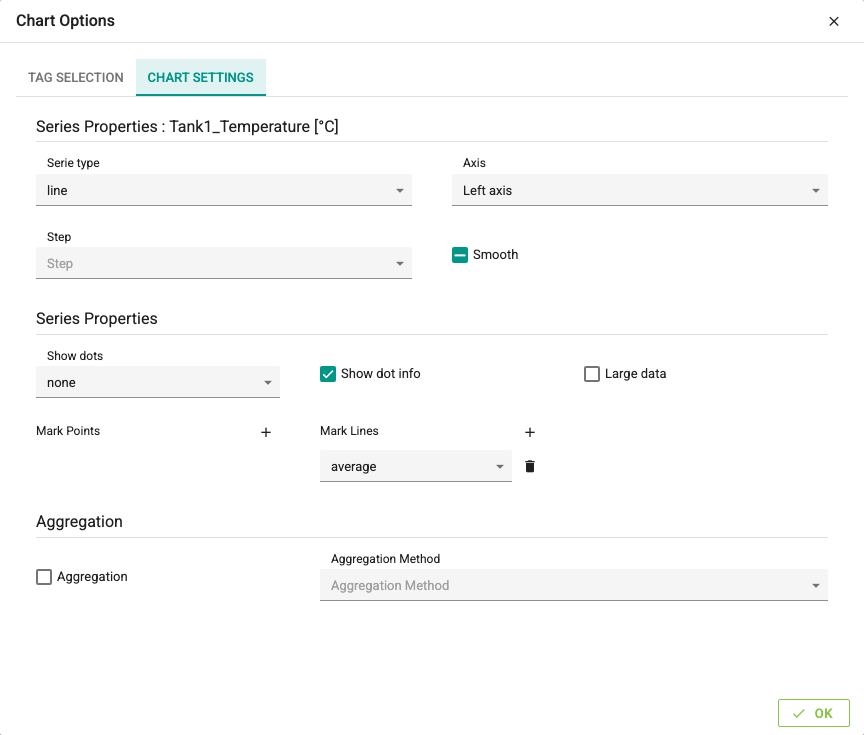Uncheck Show dot info

click(x=328, y=374)
